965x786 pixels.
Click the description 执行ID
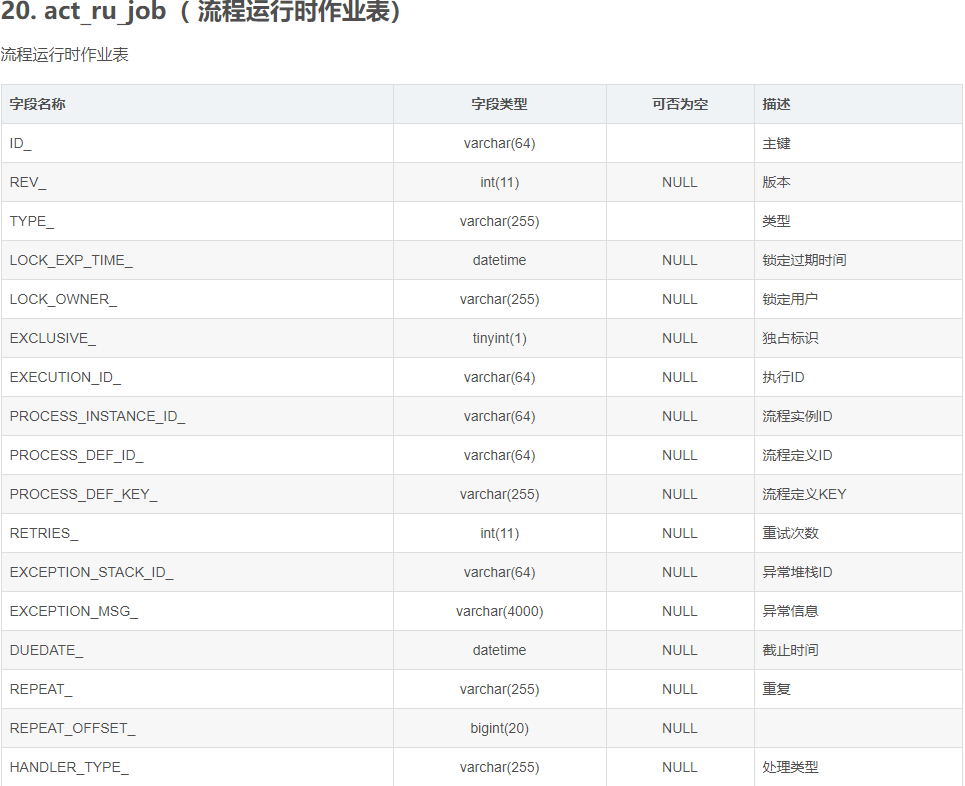pos(783,377)
